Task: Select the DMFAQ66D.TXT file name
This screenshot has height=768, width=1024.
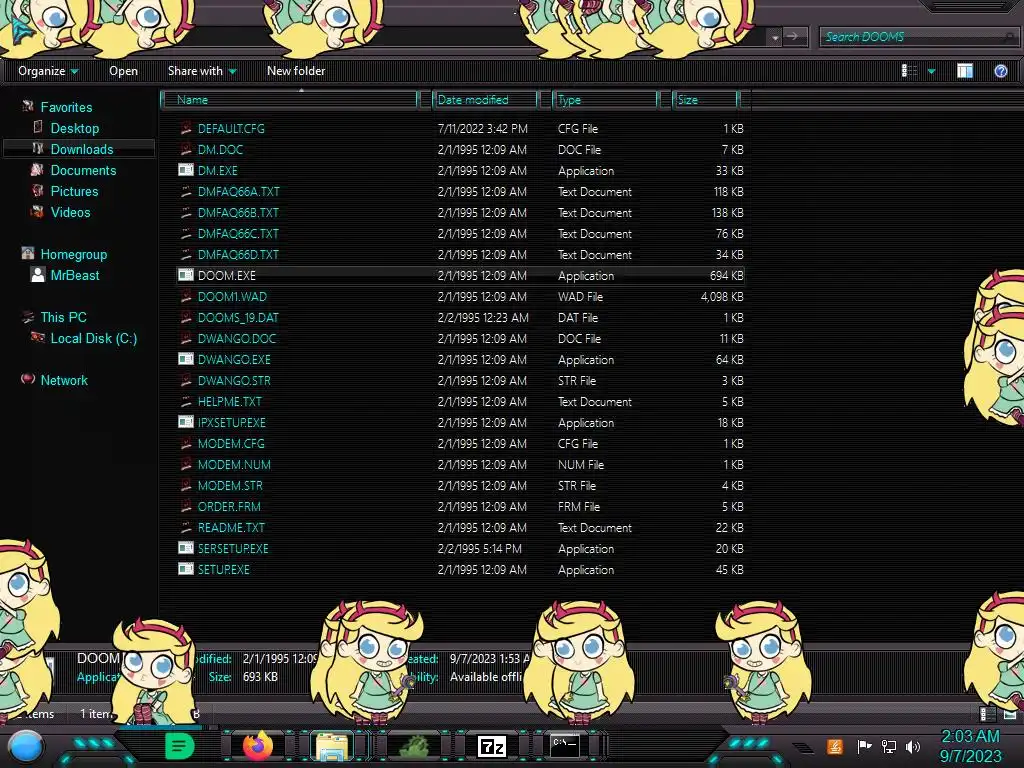Action: click(x=238, y=254)
